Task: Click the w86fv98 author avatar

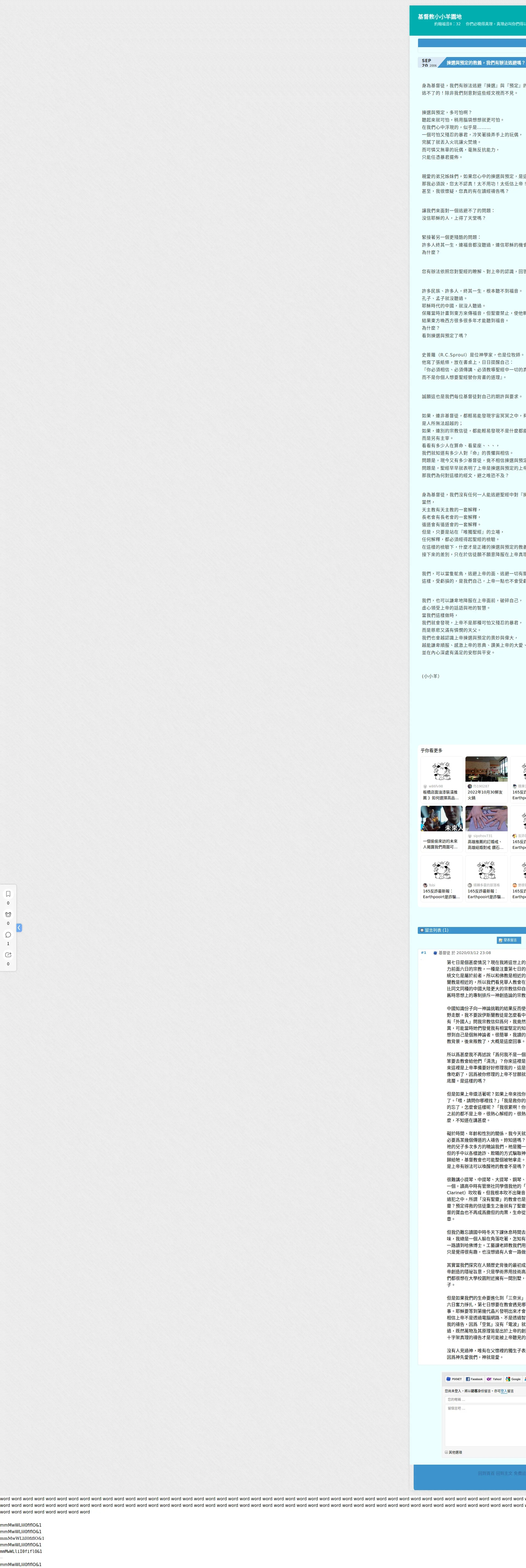Action: pos(425,786)
